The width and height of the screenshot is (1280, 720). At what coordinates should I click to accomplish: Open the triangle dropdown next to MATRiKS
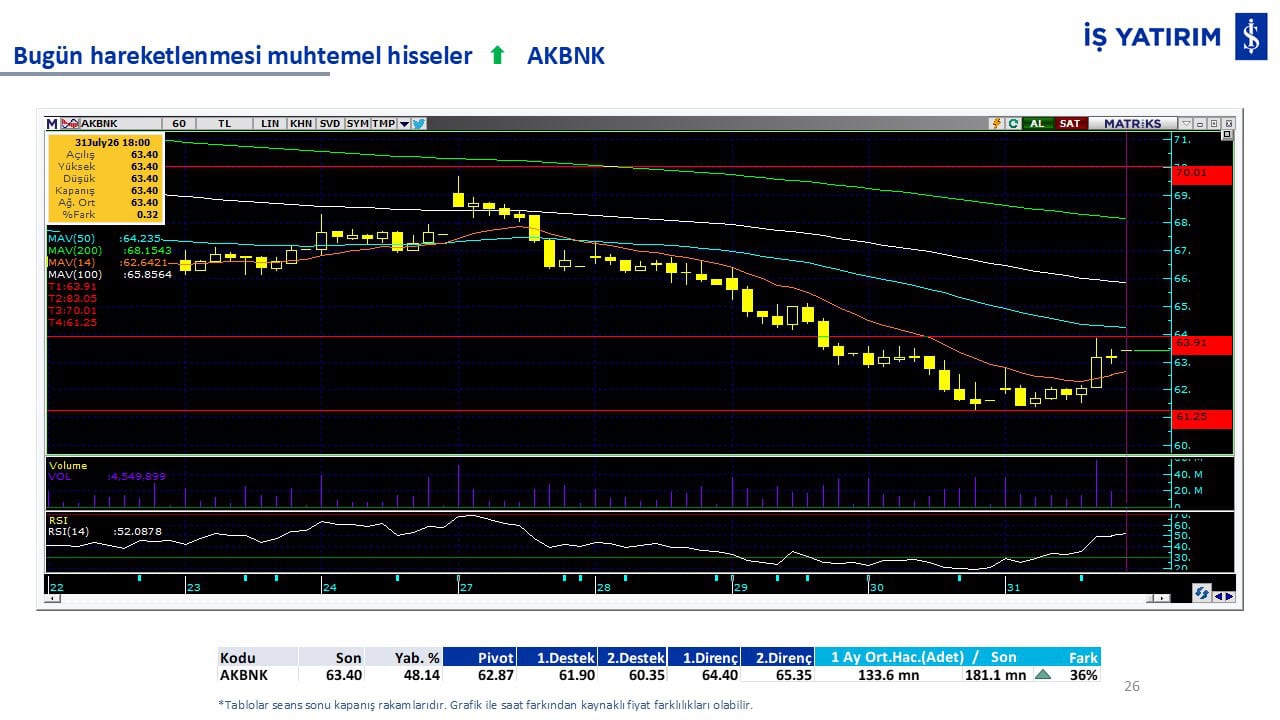pos(1186,124)
